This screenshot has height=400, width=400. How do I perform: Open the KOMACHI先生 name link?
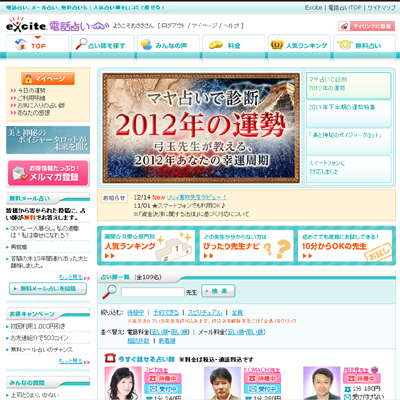click(x=262, y=370)
